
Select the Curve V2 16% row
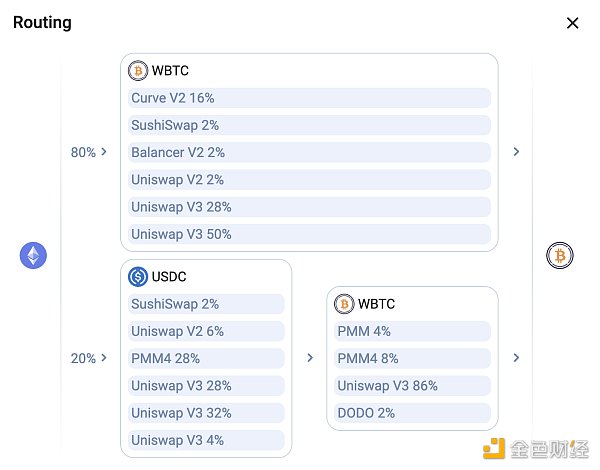coord(309,98)
